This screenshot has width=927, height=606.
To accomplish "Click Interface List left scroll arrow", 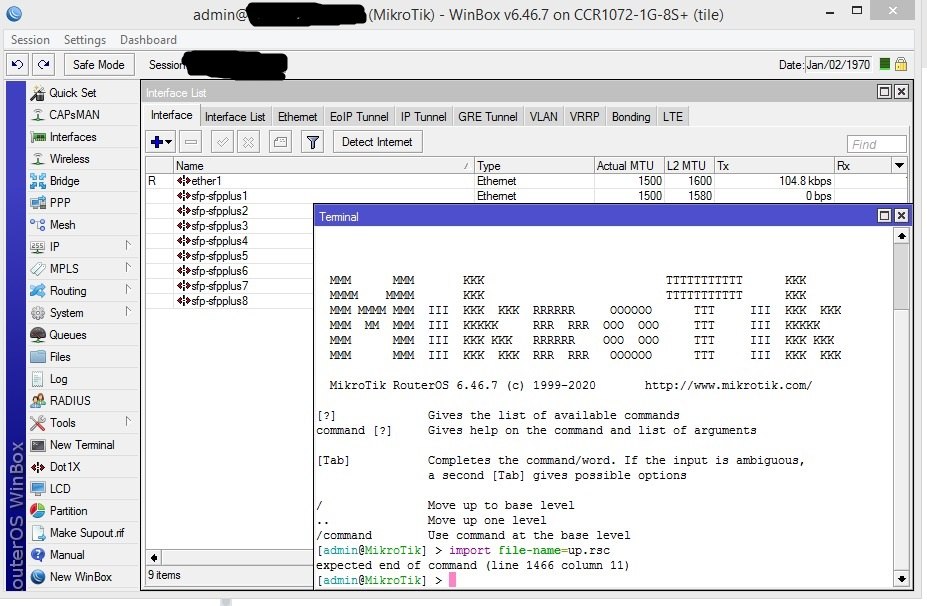I will (154, 558).
